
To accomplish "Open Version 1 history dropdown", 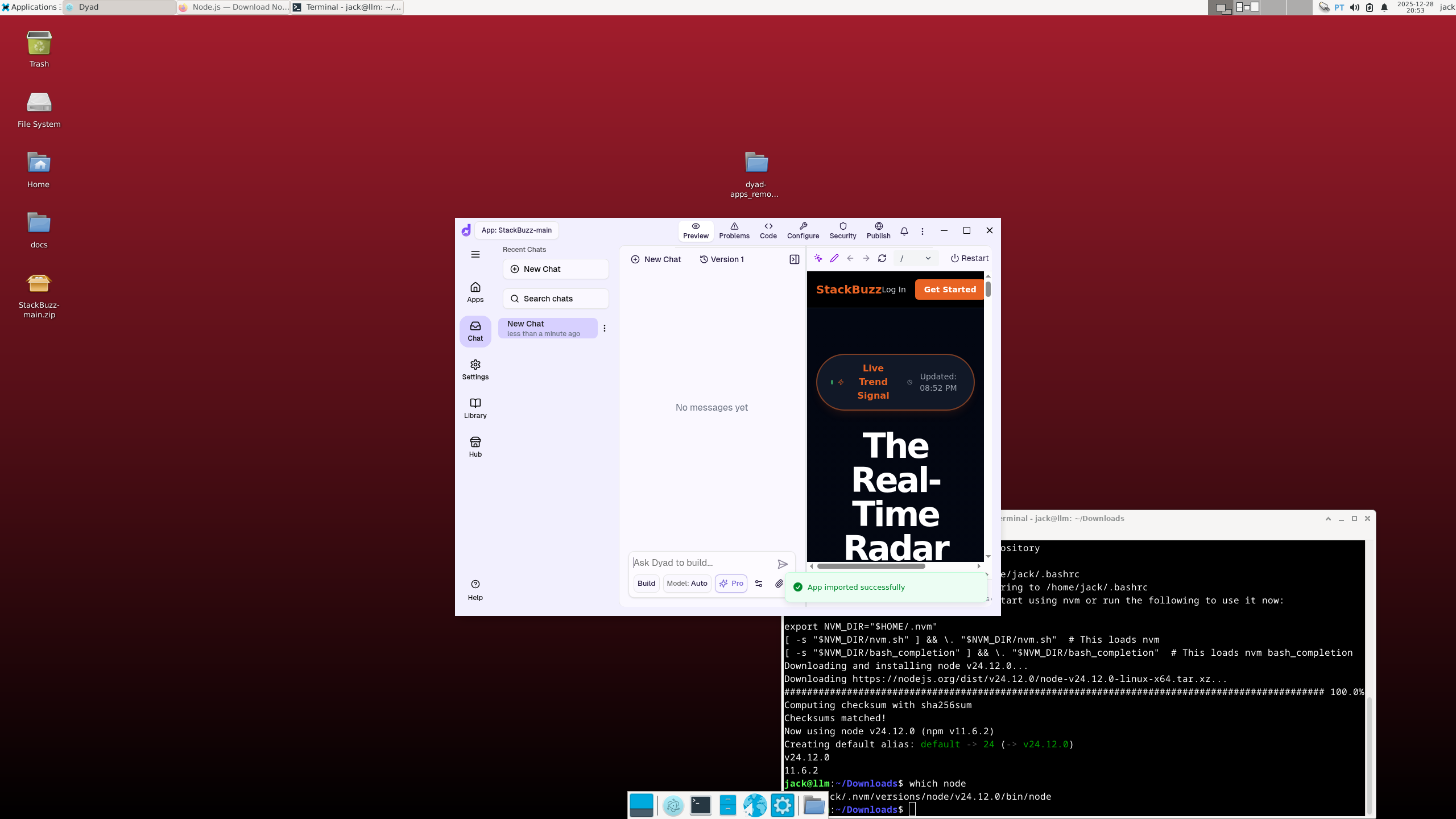I will coord(721,259).
